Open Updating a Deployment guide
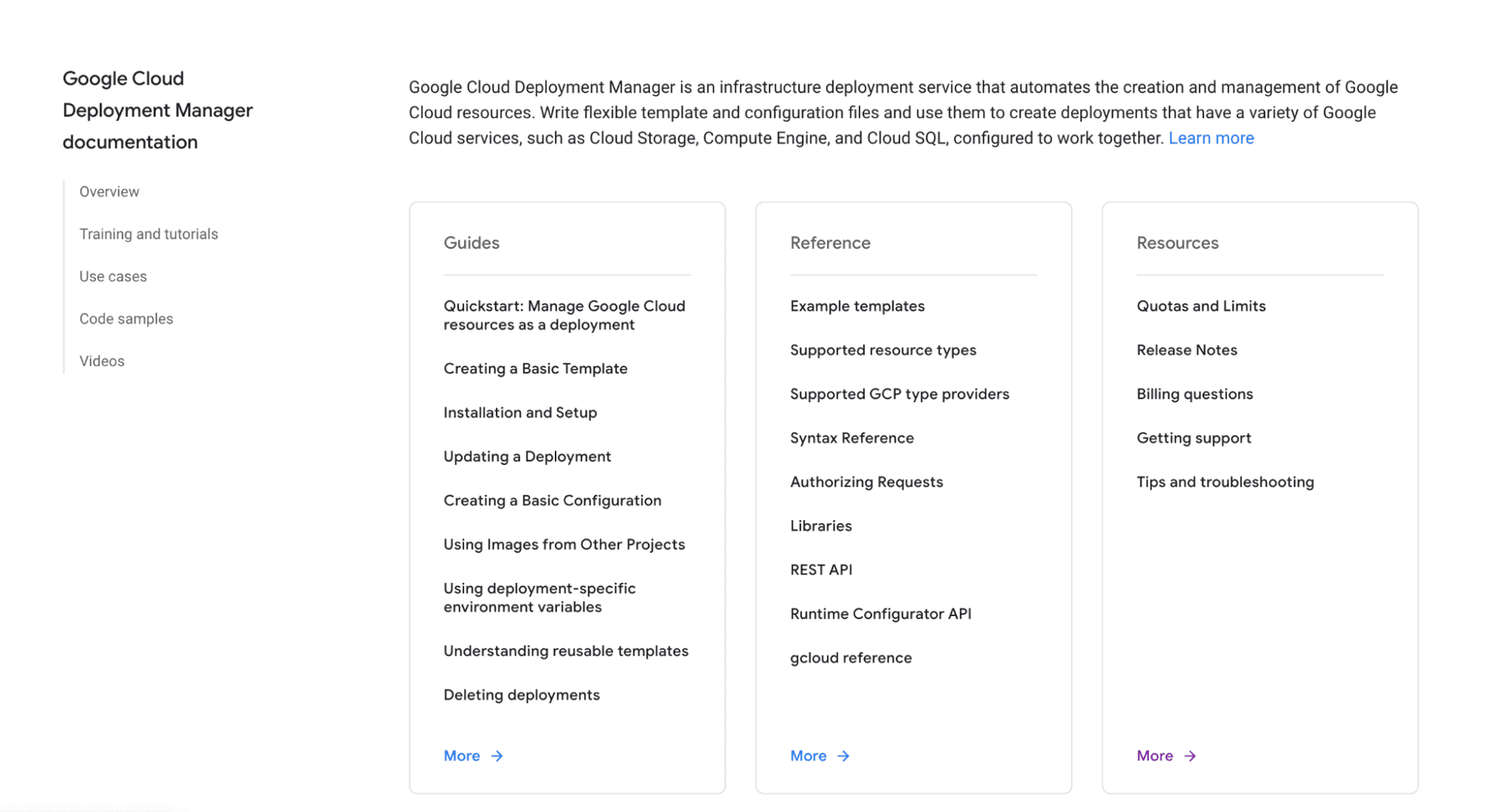 527,456
